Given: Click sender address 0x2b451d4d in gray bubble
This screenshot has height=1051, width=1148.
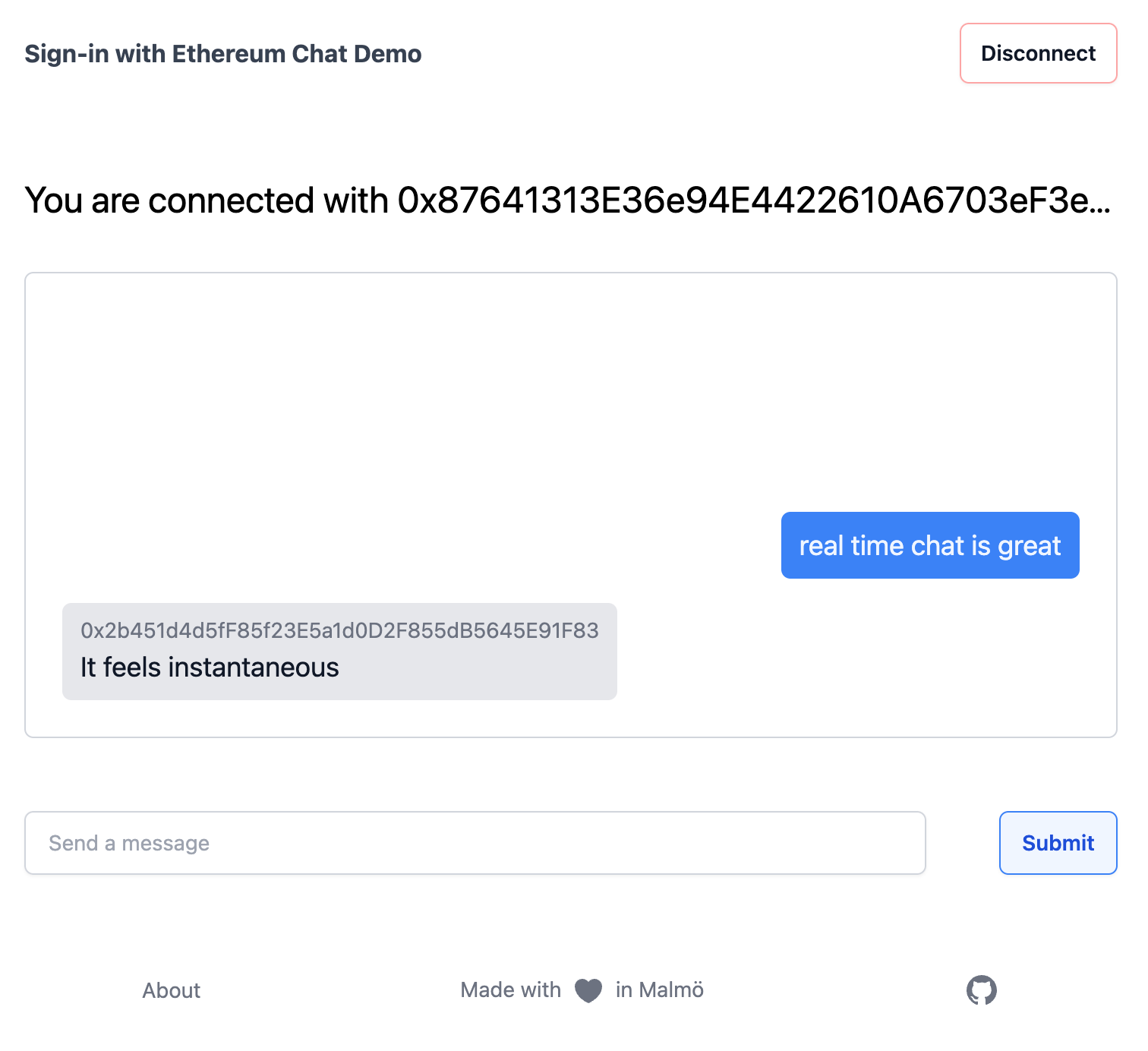Looking at the screenshot, I should (339, 630).
